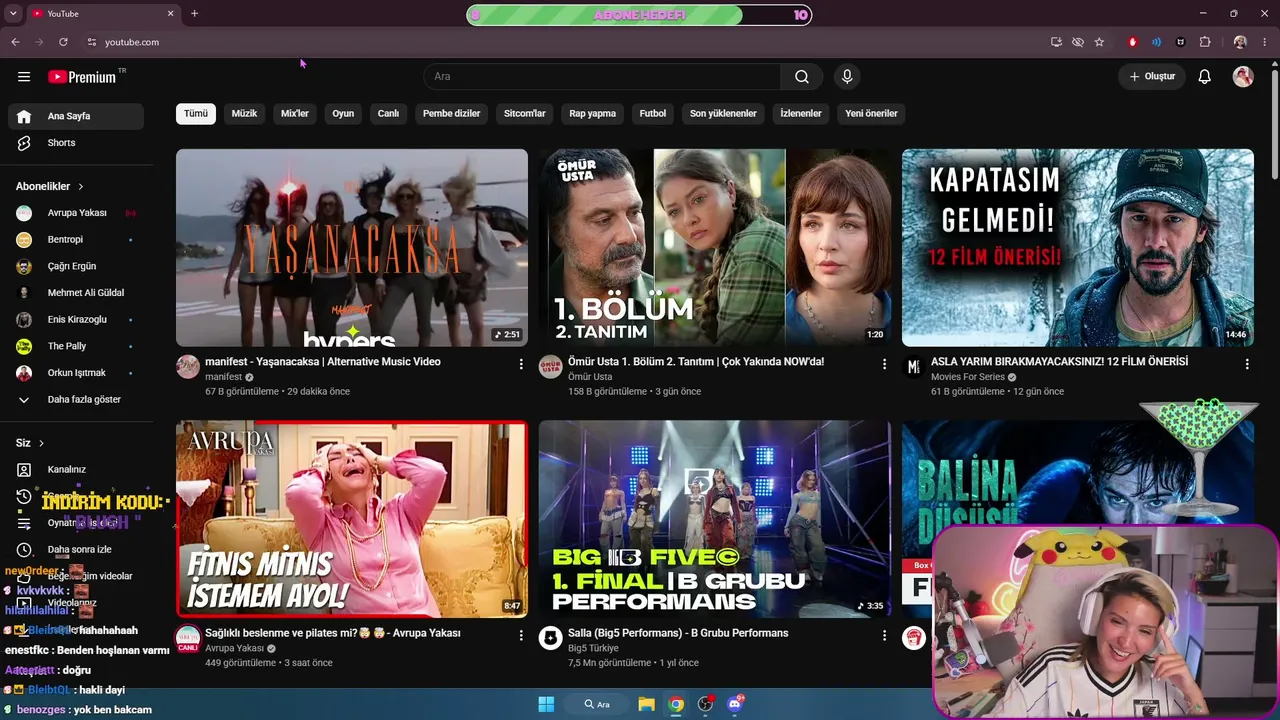This screenshot has width=1280, height=720.
Task: Open manifest channel avatar under first video
Action: point(188,367)
